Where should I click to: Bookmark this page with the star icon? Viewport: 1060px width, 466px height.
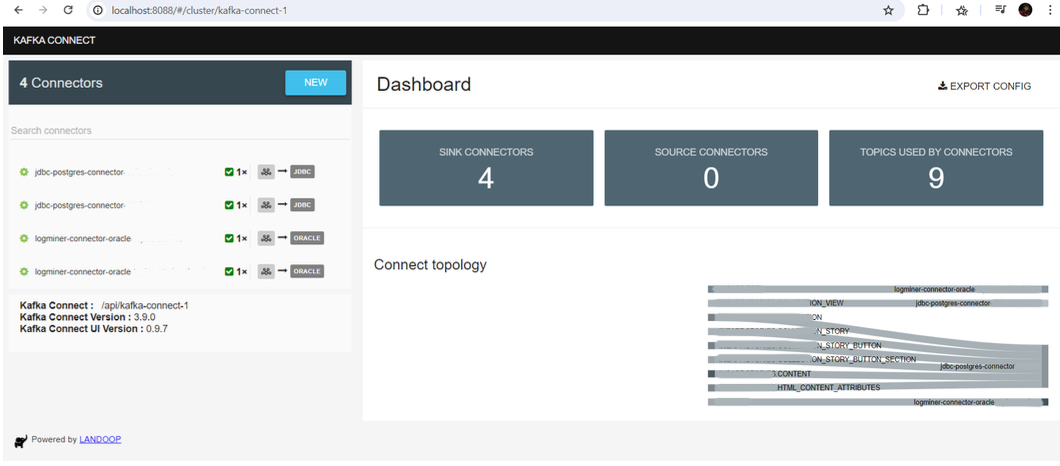click(x=888, y=10)
